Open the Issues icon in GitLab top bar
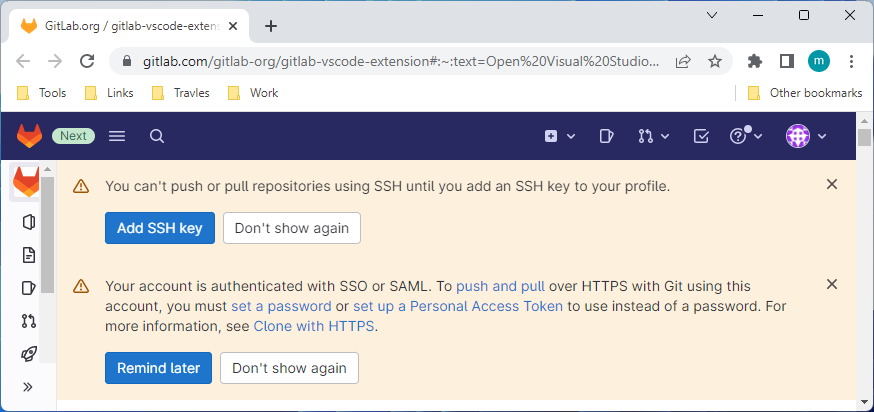Image resolution: width=874 pixels, height=412 pixels. [x=606, y=136]
